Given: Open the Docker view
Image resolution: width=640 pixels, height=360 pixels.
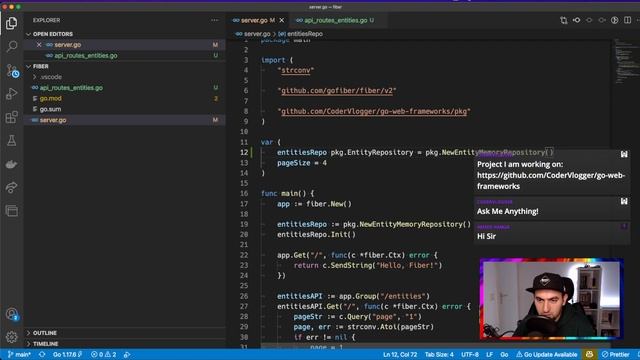Looking at the screenshot, I should (11, 164).
